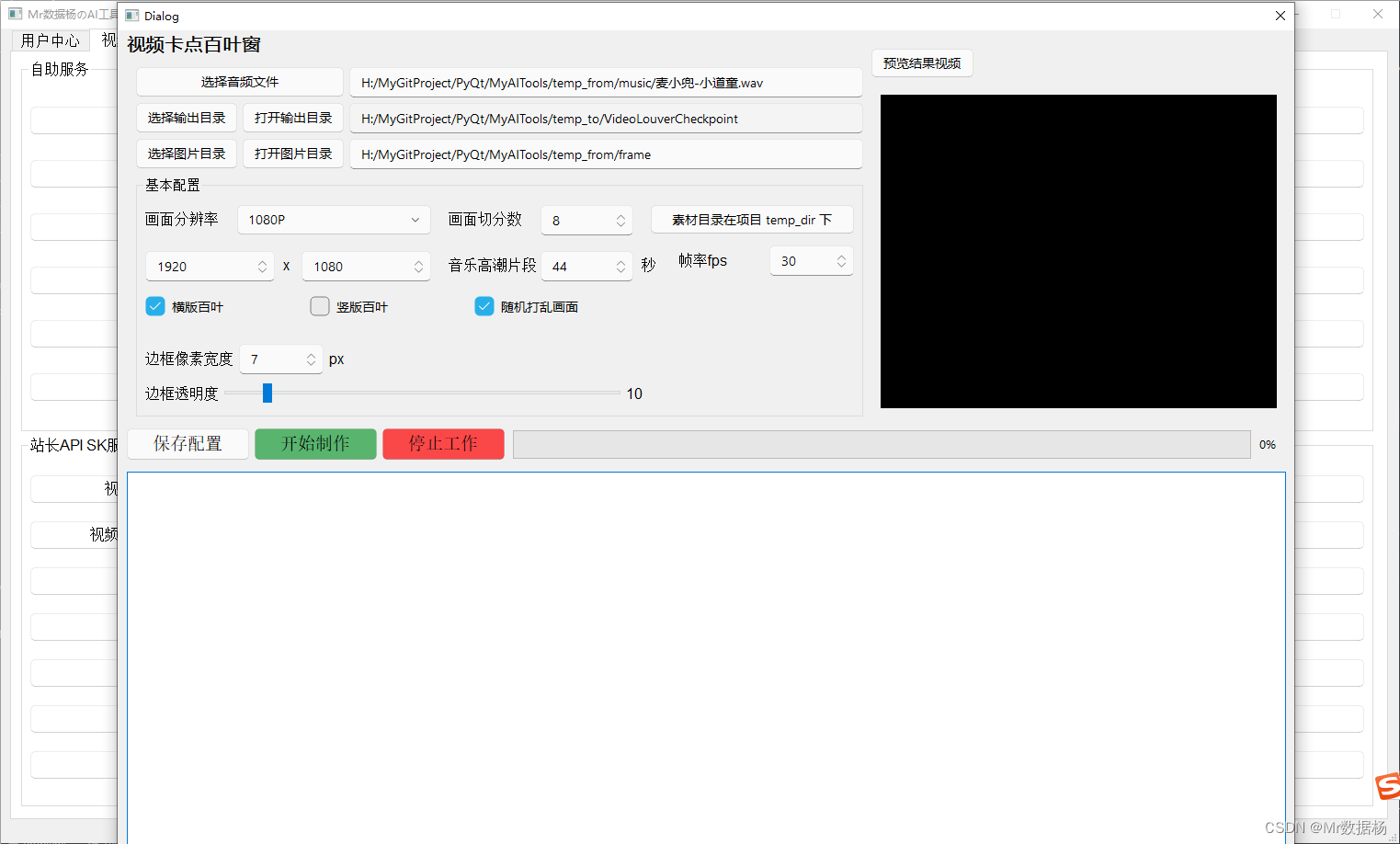Click the 预览结果视频 button
Screen dimensions: 1400x844
[922, 63]
